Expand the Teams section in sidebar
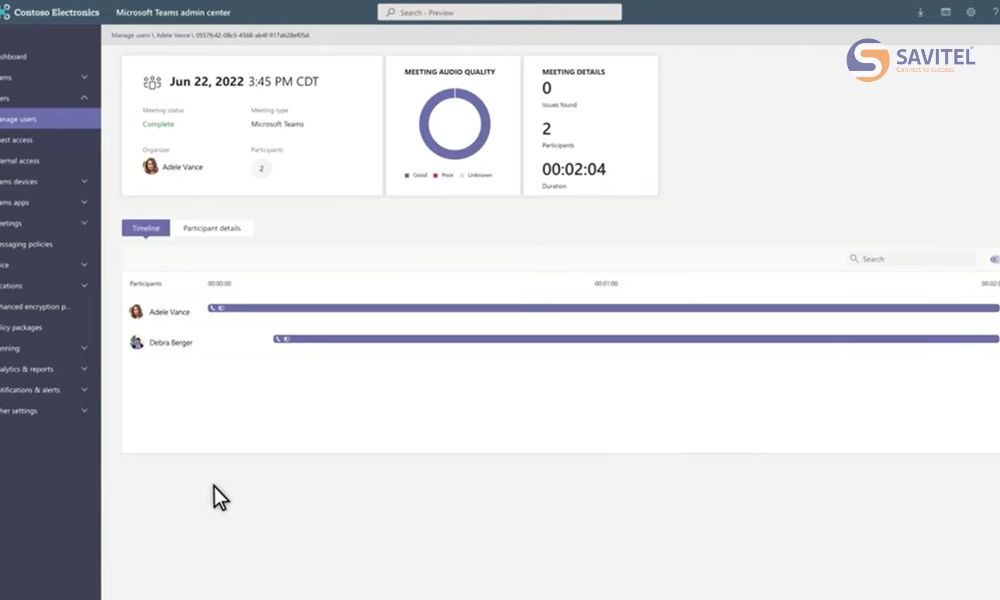 (x=84, y=77)
